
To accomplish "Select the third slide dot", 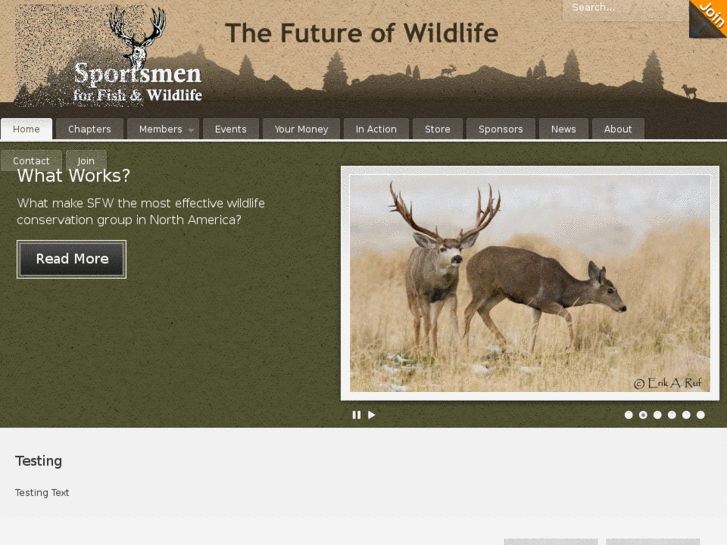I will click(x=657, y=415).
